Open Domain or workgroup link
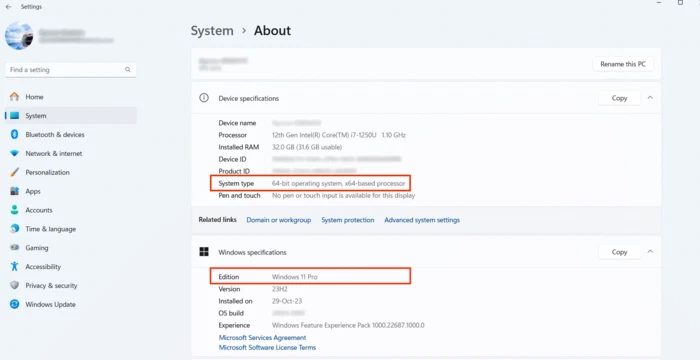Viewport: 700px width, 360px height. (279, 220)
